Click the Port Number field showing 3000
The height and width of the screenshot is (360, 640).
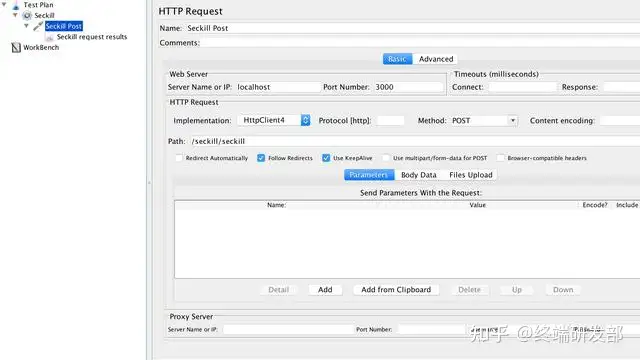point(409,87)
